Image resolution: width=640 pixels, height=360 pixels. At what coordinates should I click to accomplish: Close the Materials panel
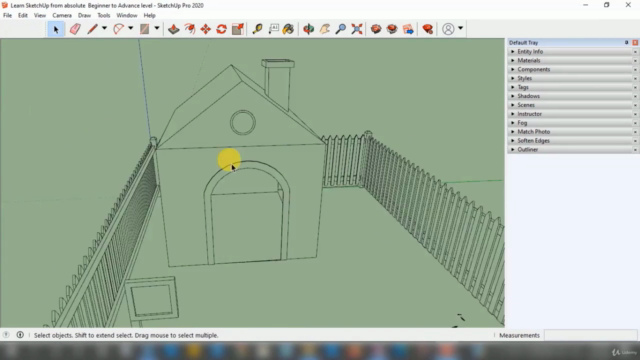(635, 61)
